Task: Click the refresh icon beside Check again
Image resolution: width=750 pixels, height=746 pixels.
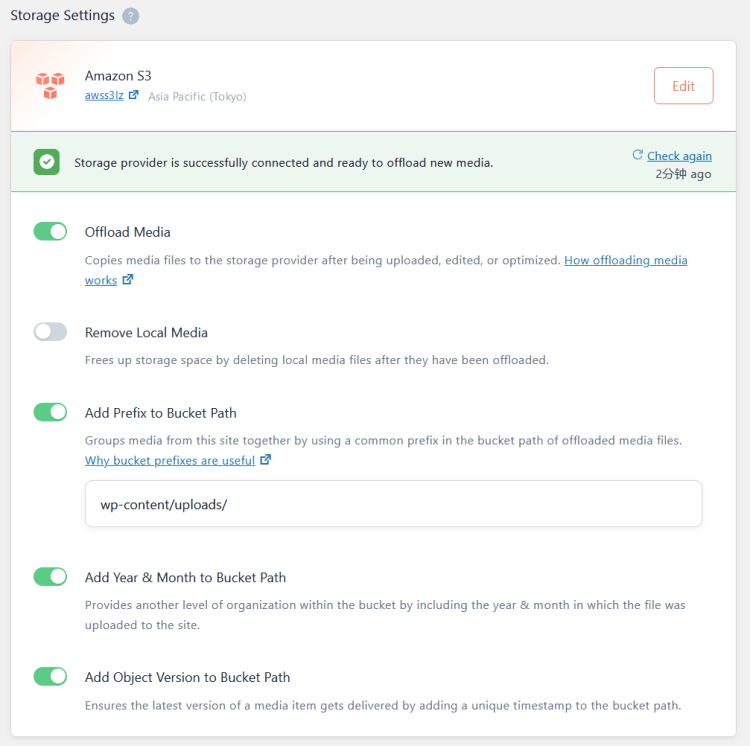Action: pyautogui.click(x=637, y=155)
